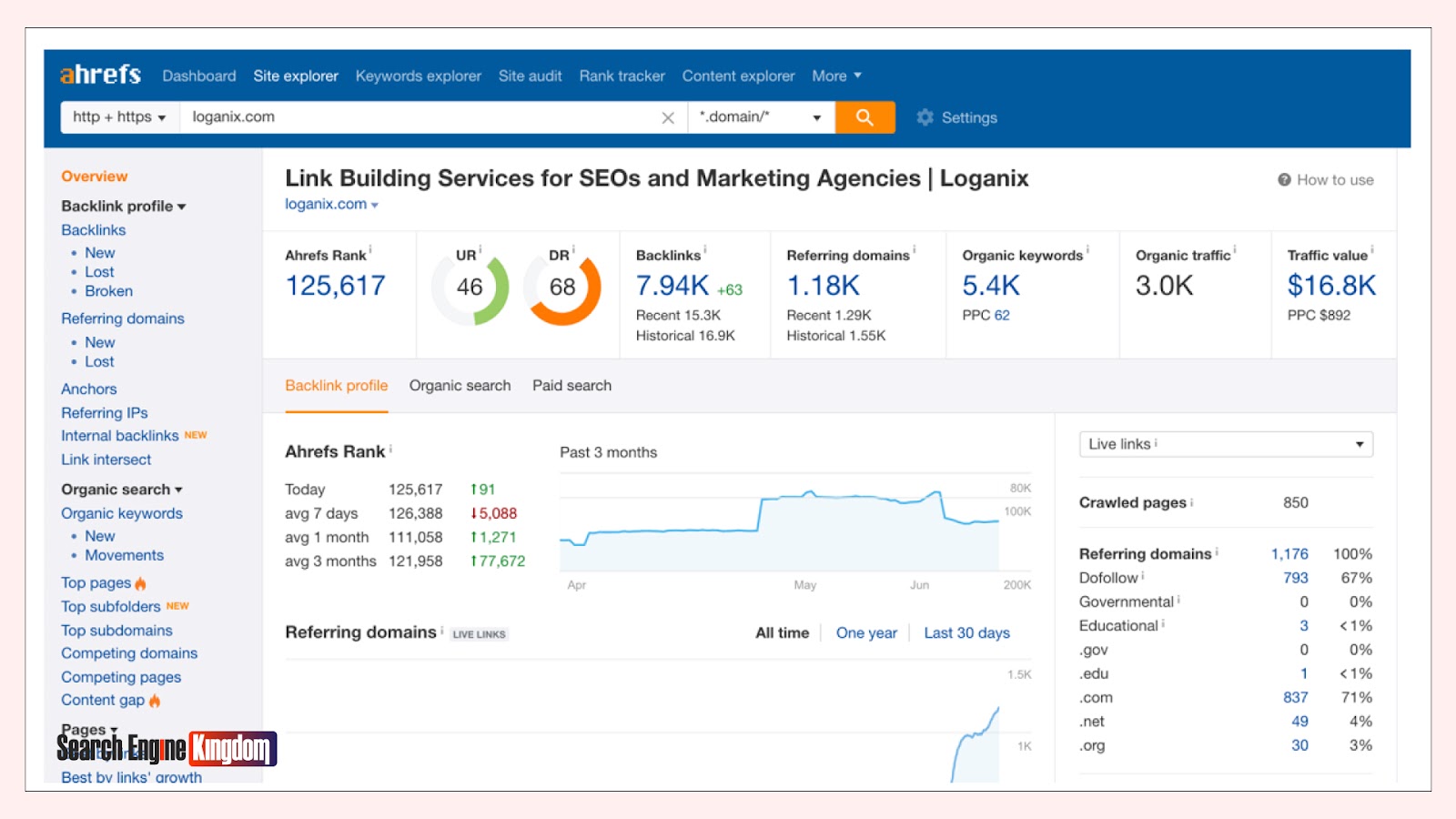Open Lost under Referring domains
1456x819 pixels.
(x=99, y=361)
